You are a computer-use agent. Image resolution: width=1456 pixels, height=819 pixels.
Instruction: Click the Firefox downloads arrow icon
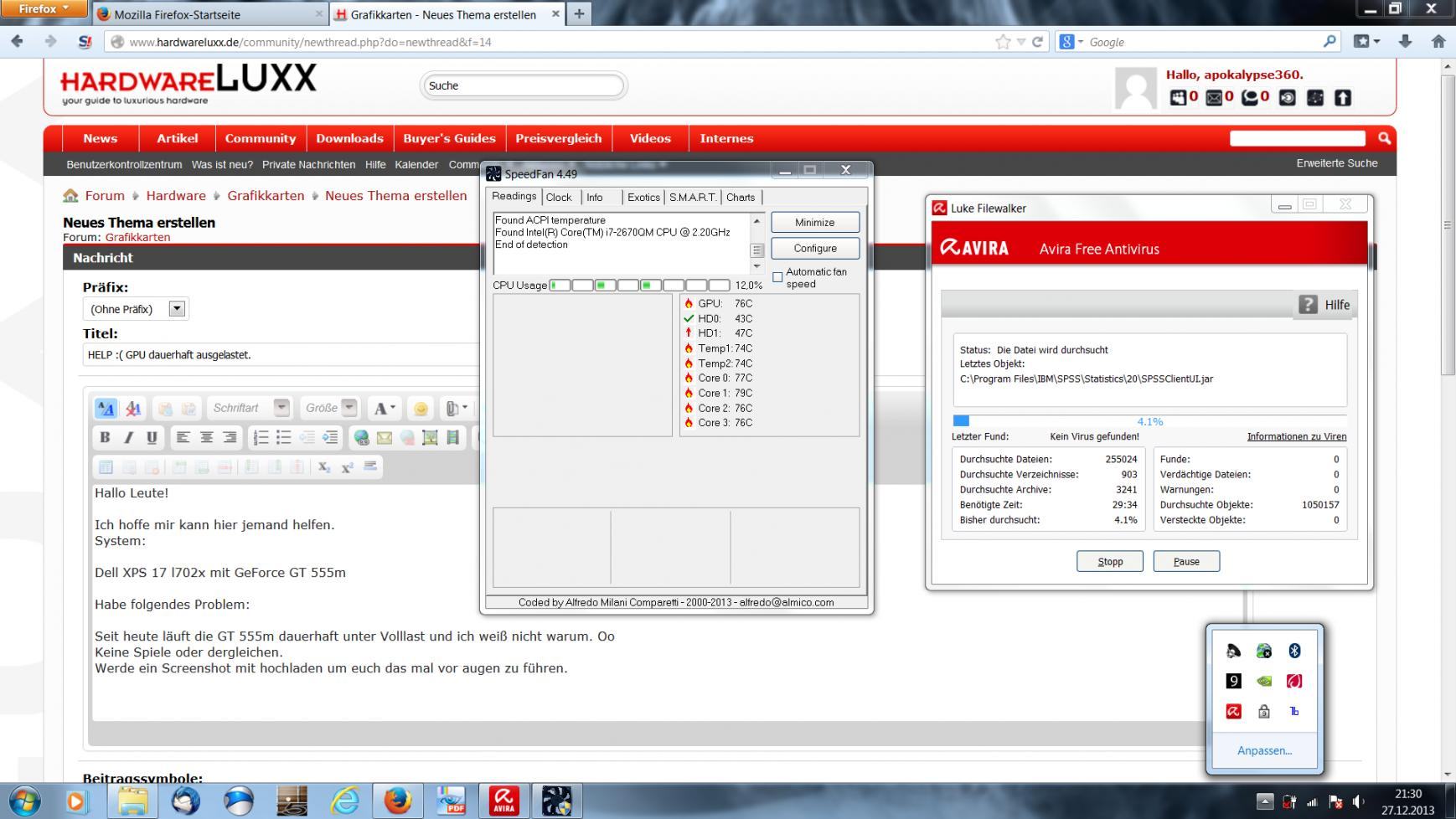(x=1405, y=41)
